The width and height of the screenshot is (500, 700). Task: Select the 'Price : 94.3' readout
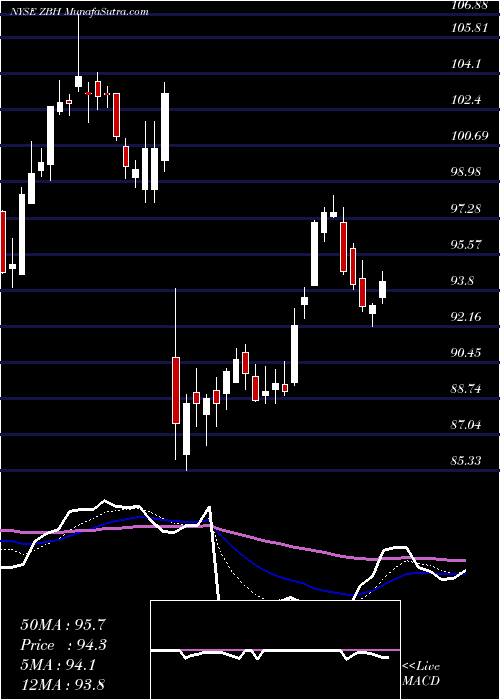(63, 645)
